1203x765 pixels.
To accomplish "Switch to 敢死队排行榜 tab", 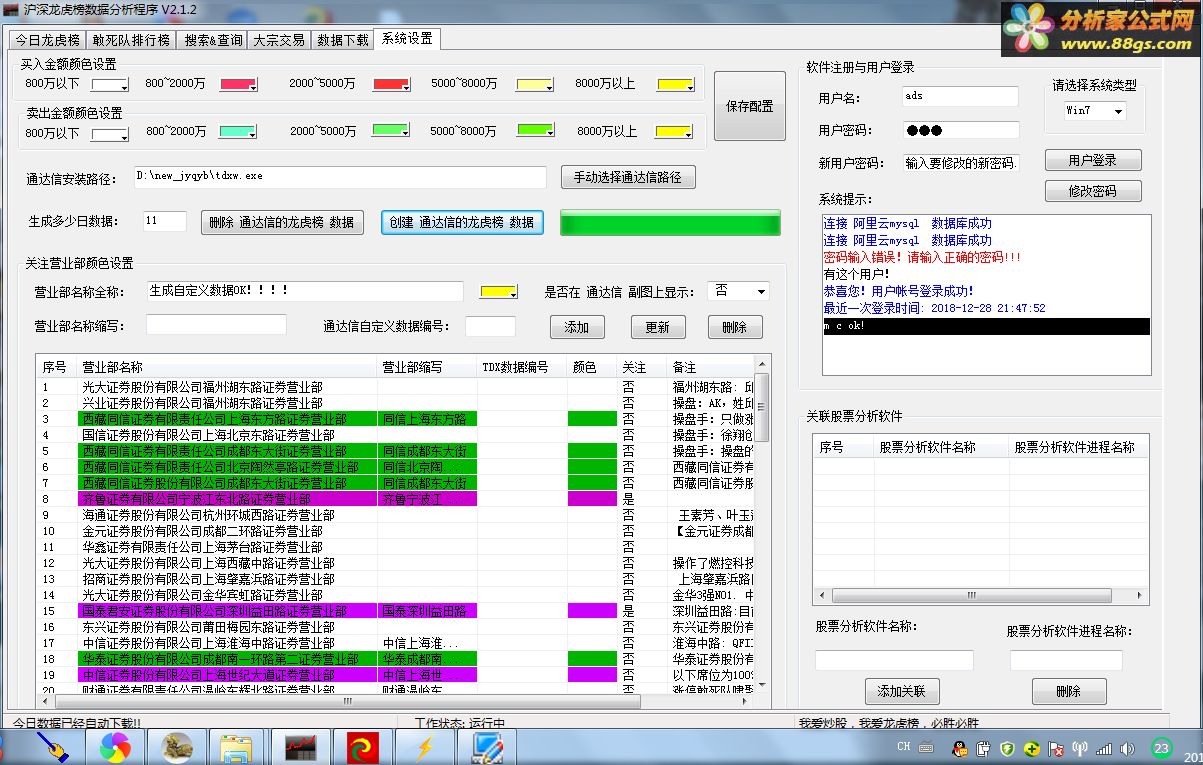I will 131,40.
